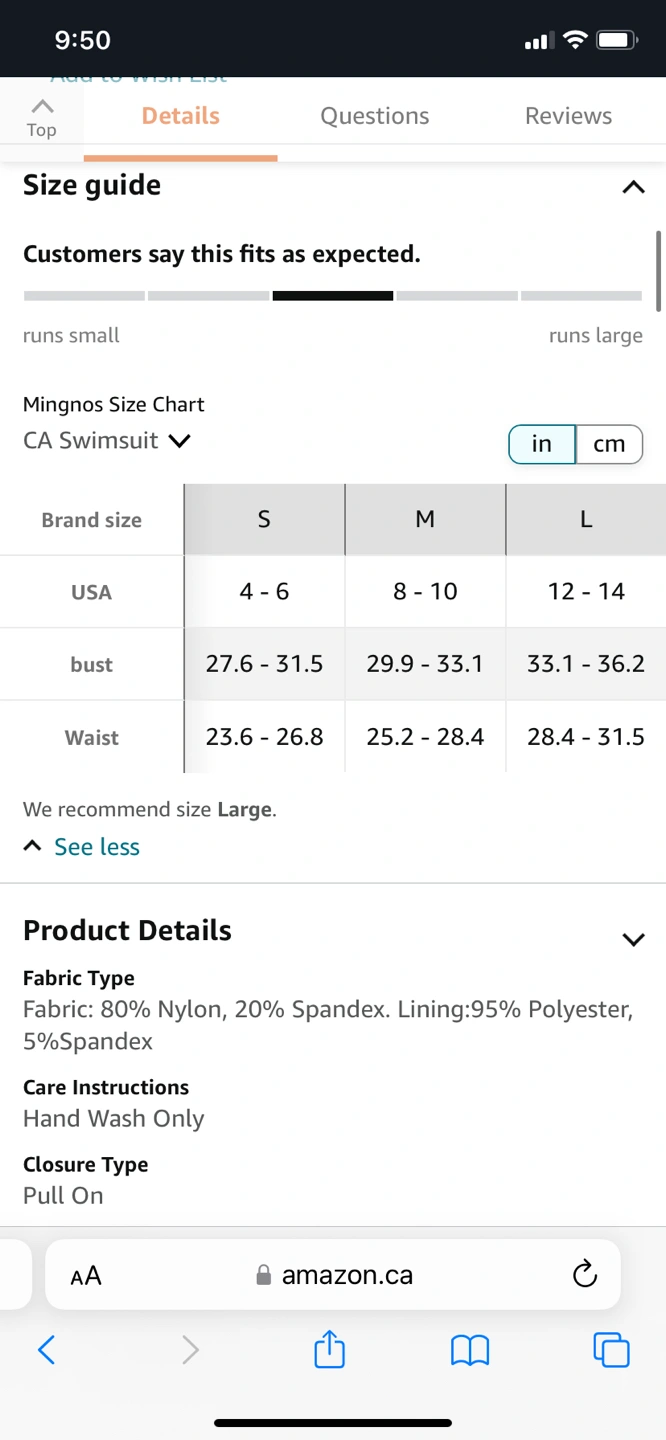Switch size units to cm
The width and height of the screenshot is (666, 1440).
[x=609, y=444]
